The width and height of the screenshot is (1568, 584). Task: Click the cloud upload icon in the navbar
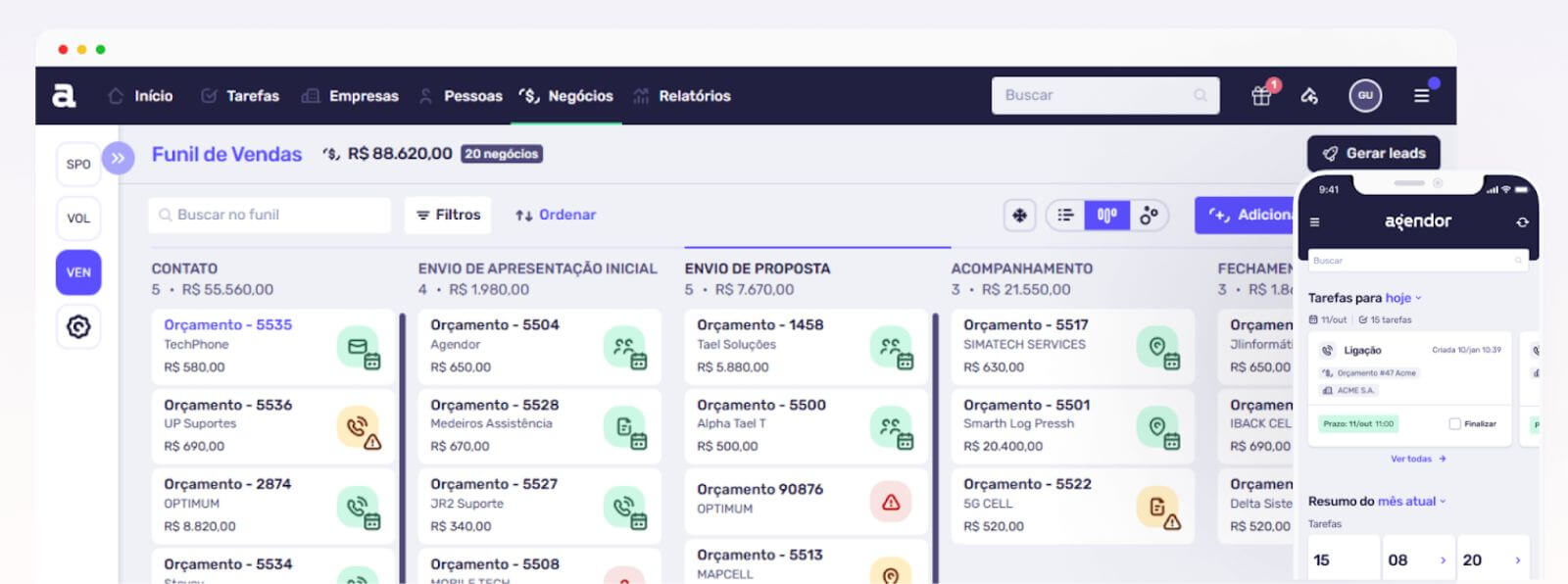(x=1309, y=95)
